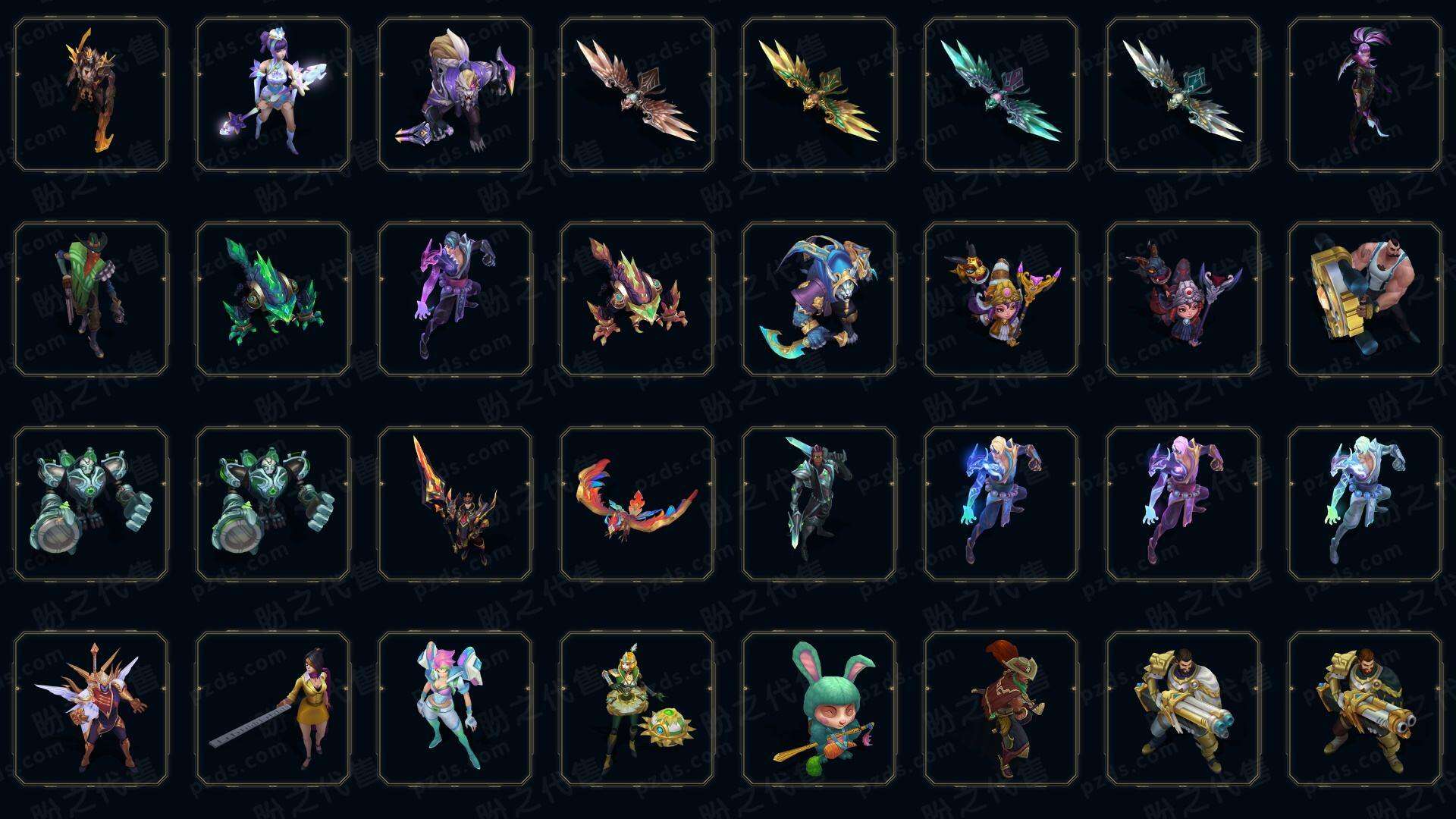Screen dimensions: 1456x819
Task: Click the blue armored werewolf with scythe
Action: 819,299
